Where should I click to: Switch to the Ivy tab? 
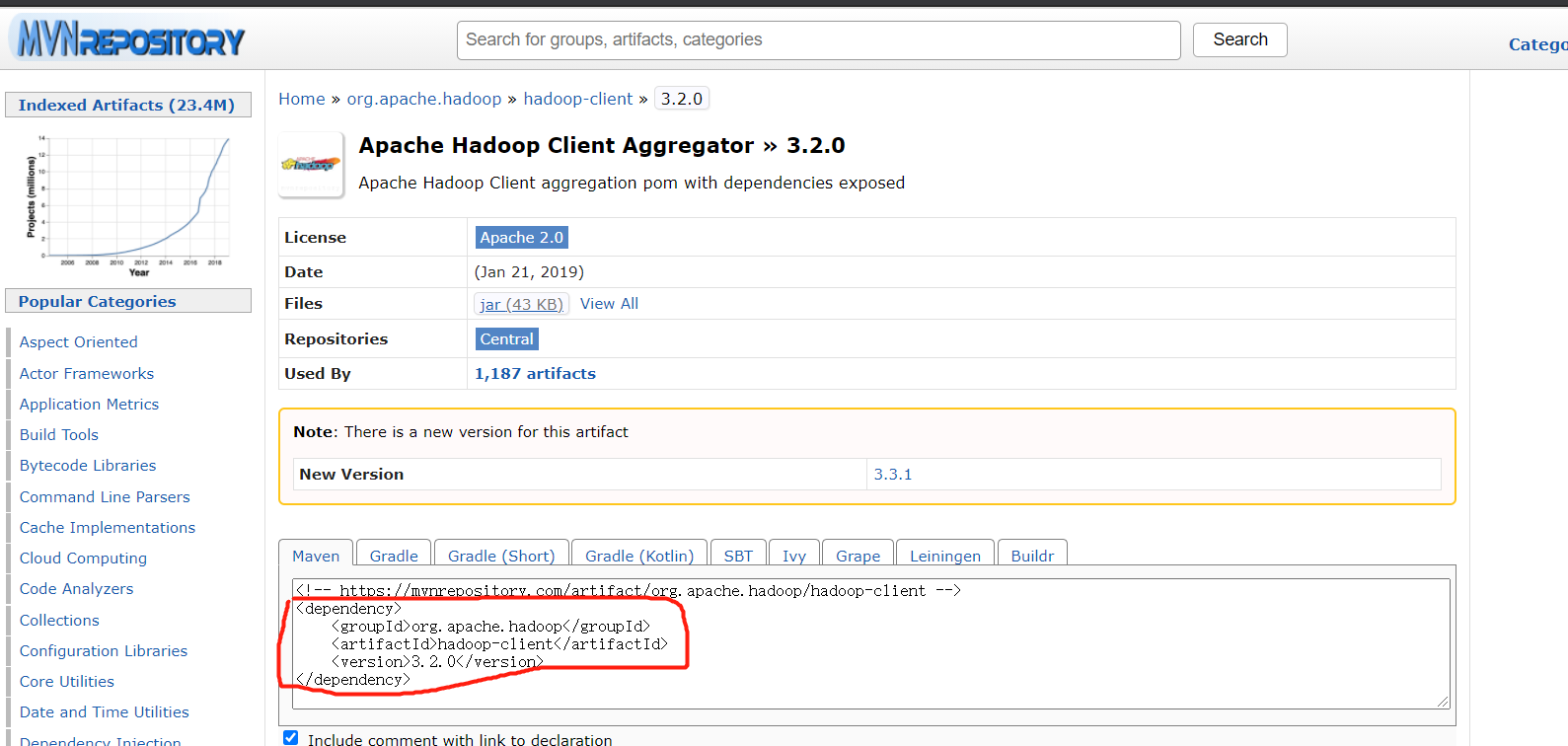(x=794, y=556)
